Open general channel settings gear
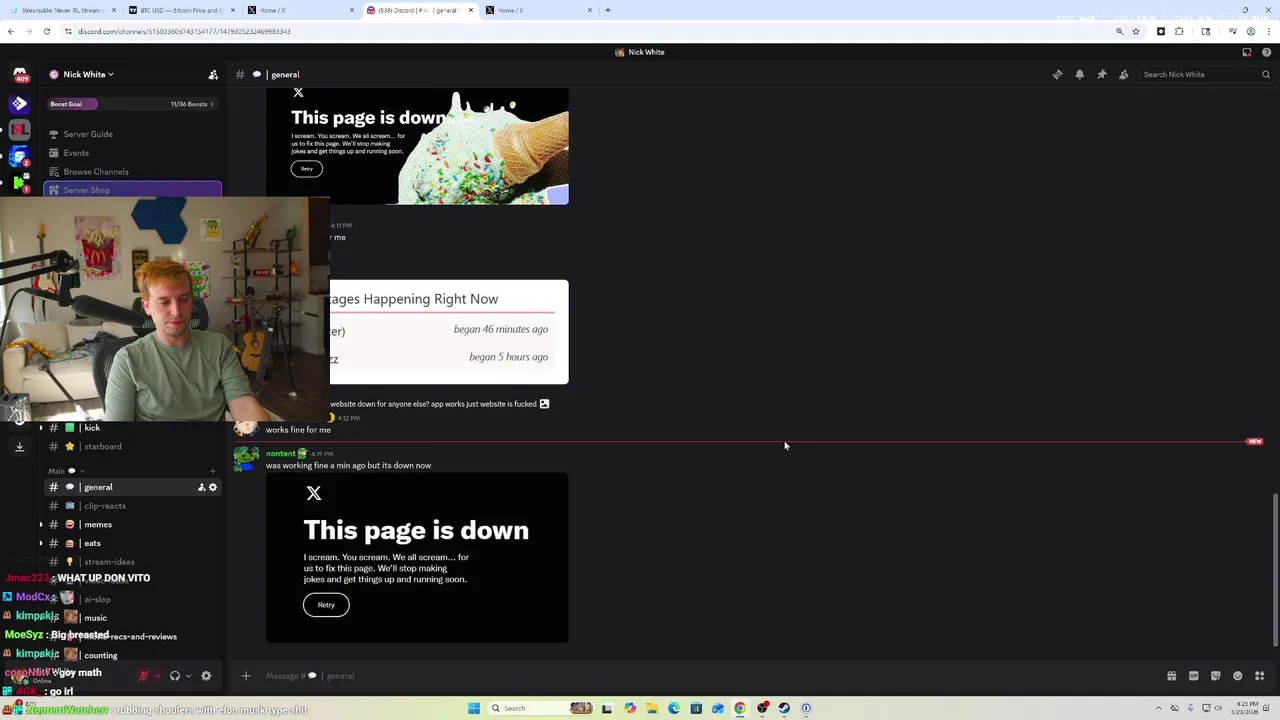Image resolution: width=1280 pixels, height=720 pixels. pyautogui.click(x=213, y=487)
